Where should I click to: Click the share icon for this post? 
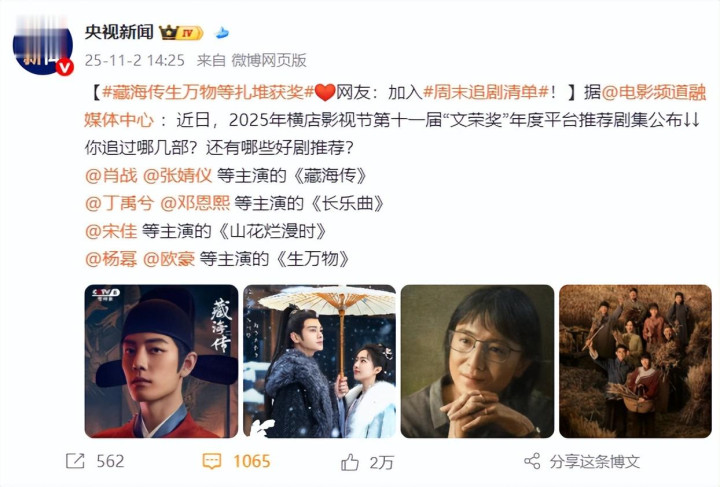coord(532,461)
